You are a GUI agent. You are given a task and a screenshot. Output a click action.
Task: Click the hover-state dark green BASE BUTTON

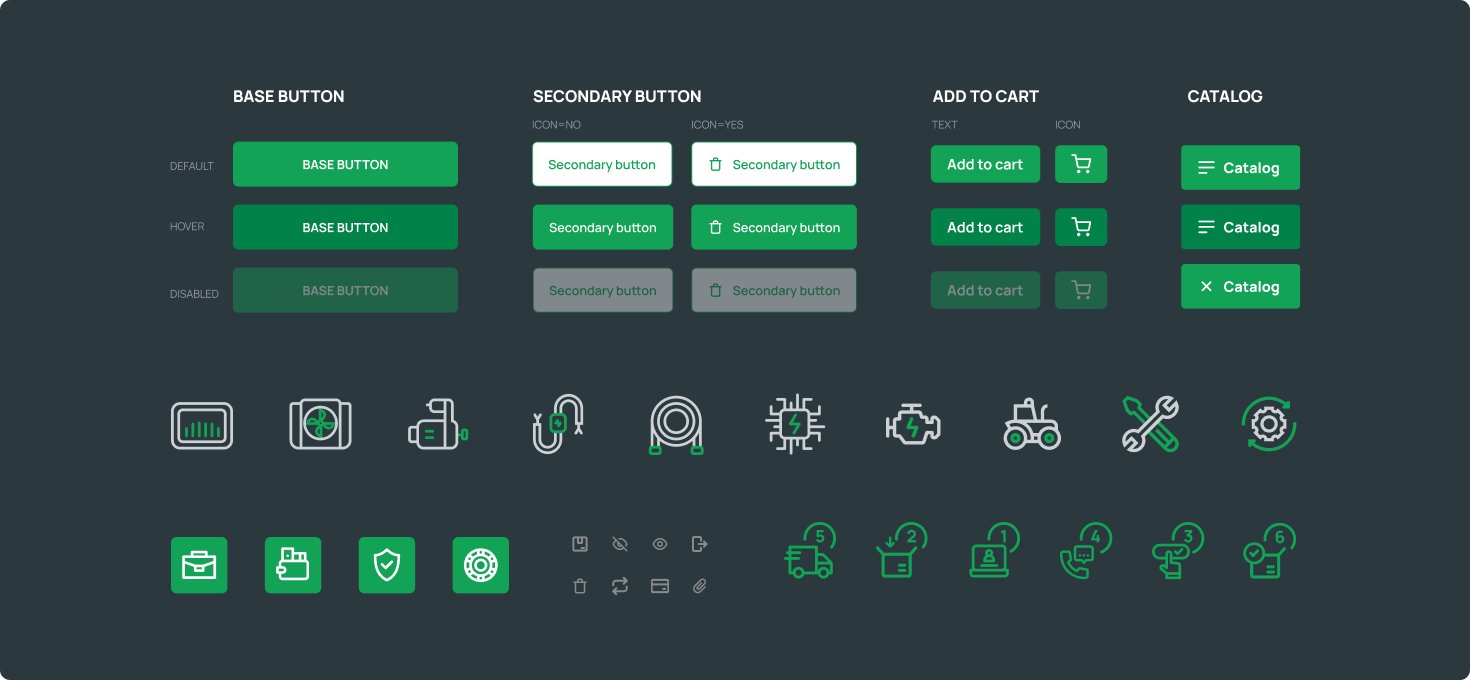pyautogui.click(x=345, y=227)
